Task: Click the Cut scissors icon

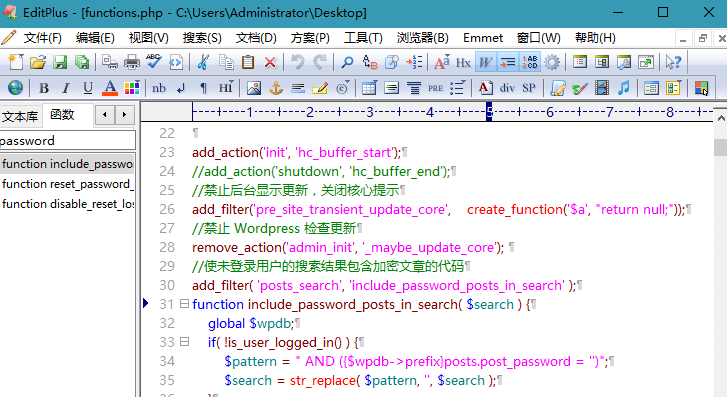Action: point(203,62)
